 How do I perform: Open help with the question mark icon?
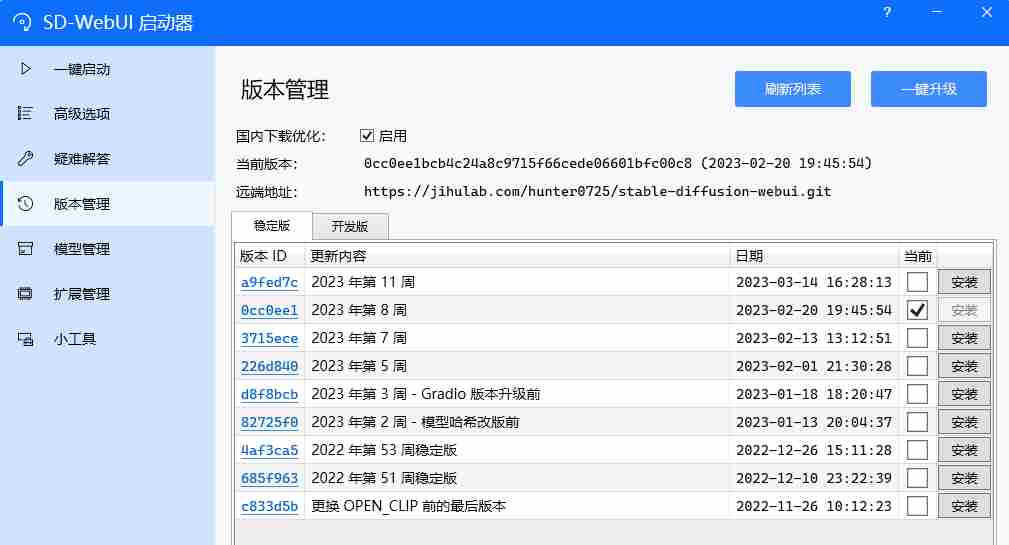(887, 12)
